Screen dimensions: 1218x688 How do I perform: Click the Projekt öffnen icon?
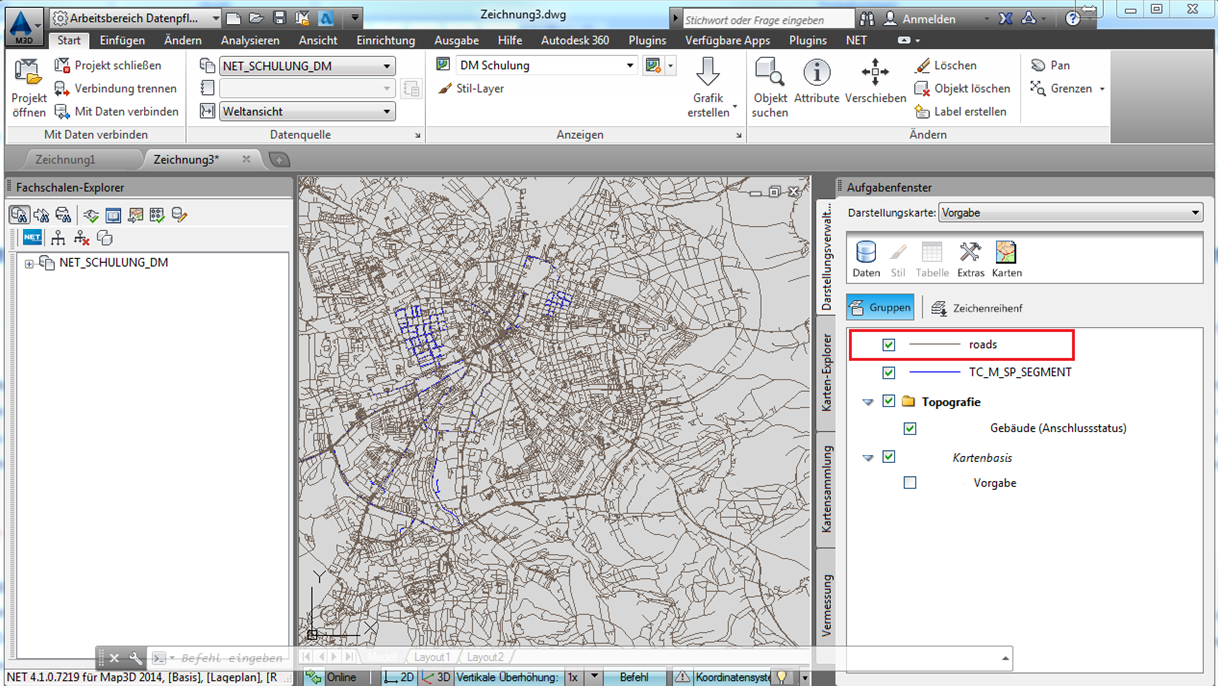click(x=29, y=88)
